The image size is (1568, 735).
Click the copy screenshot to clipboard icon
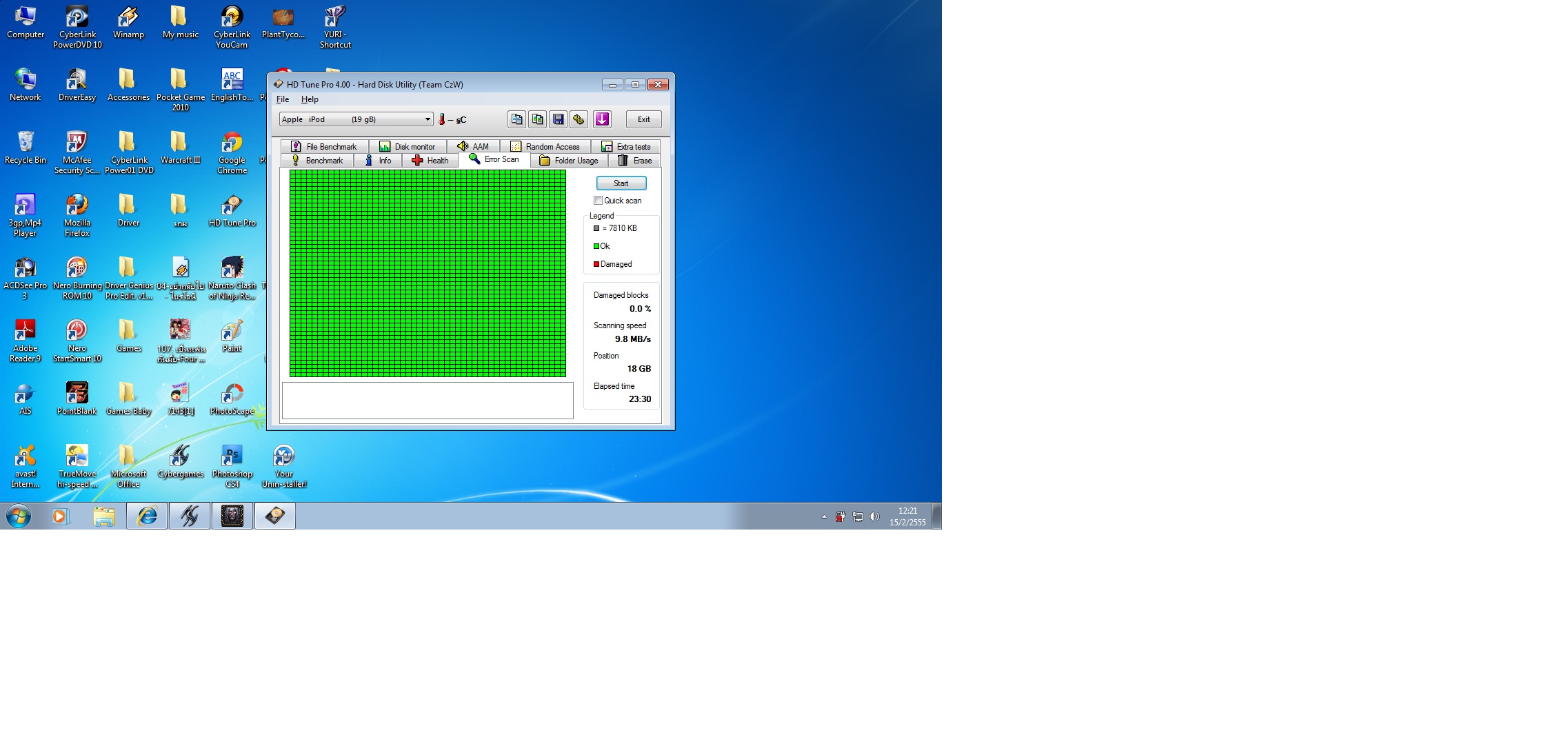pyautogui.click(x=537, y=119)
